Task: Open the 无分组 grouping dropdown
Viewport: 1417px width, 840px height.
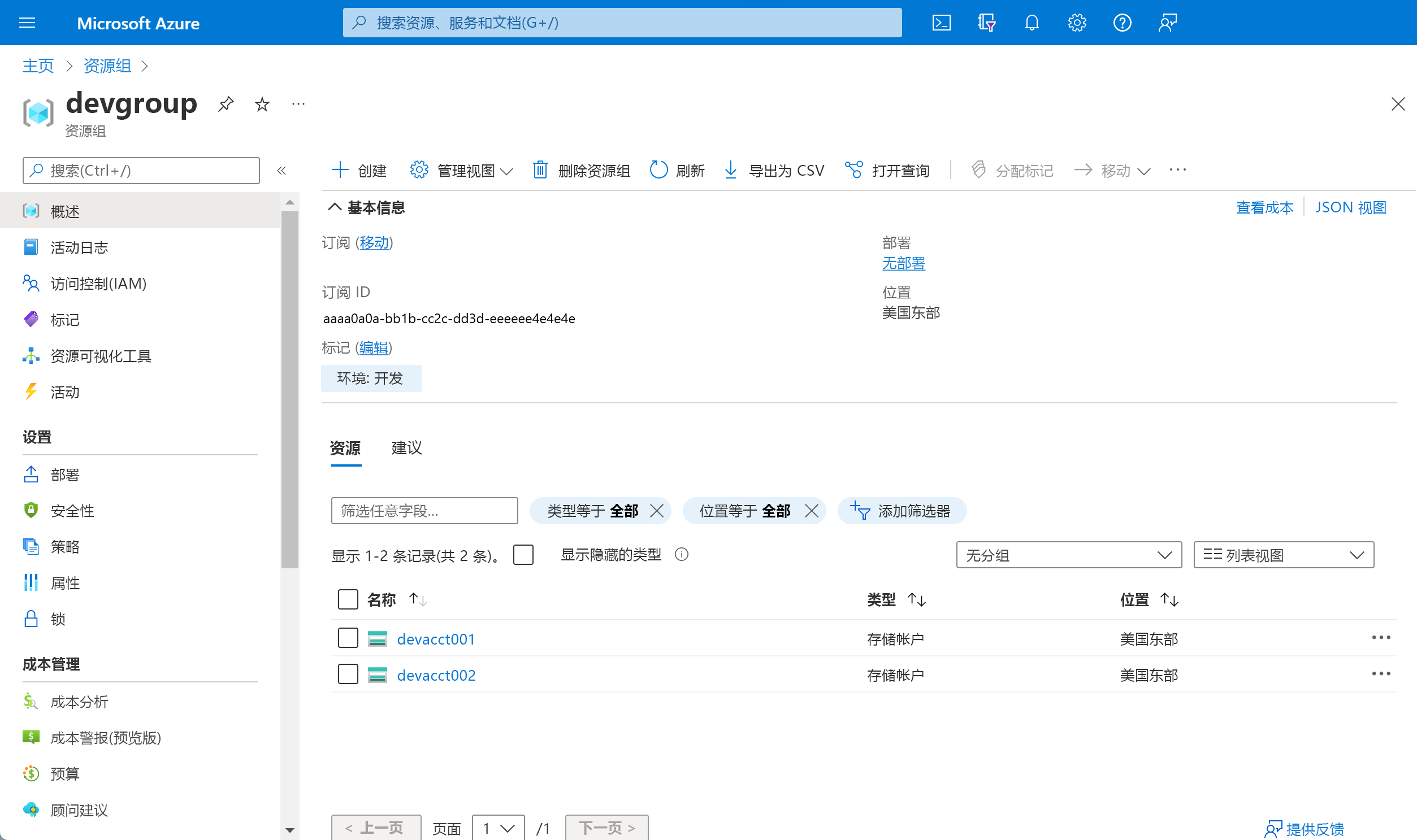Action: pos(1069,555)
